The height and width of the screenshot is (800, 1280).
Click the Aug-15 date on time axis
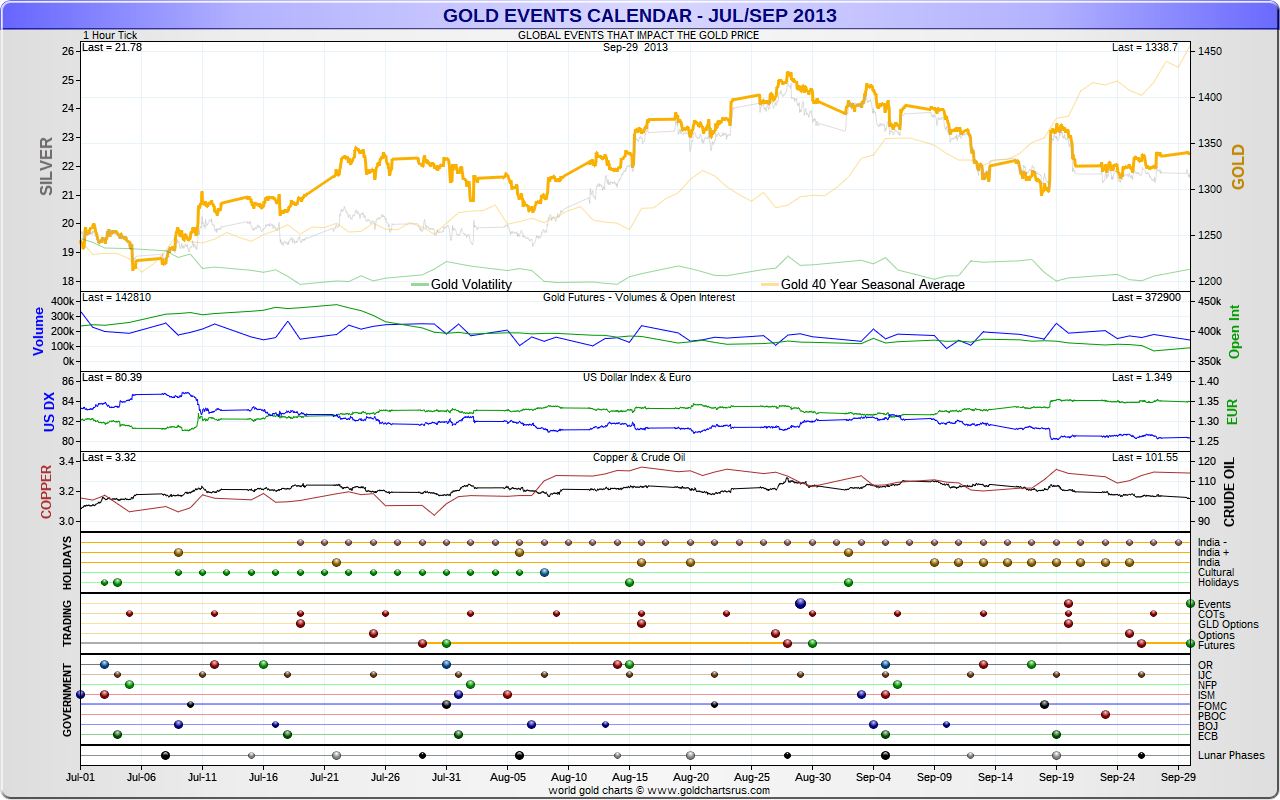tap(629, 776)
